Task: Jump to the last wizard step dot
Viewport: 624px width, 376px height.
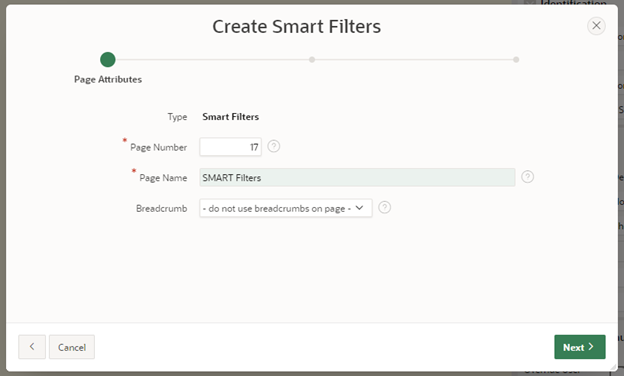Action: pos(516,60)
